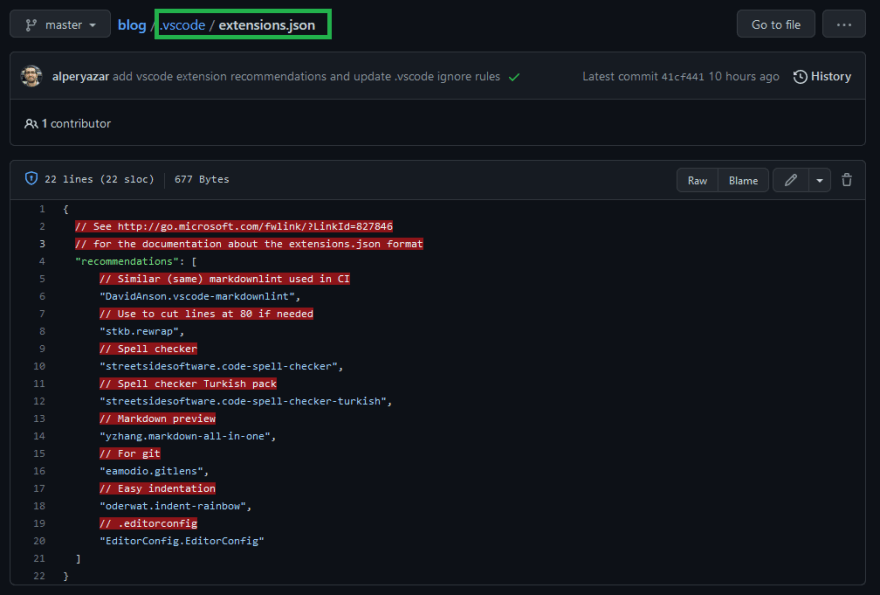Select the Raw file view

pyautogui.click(x=697, y=180)
